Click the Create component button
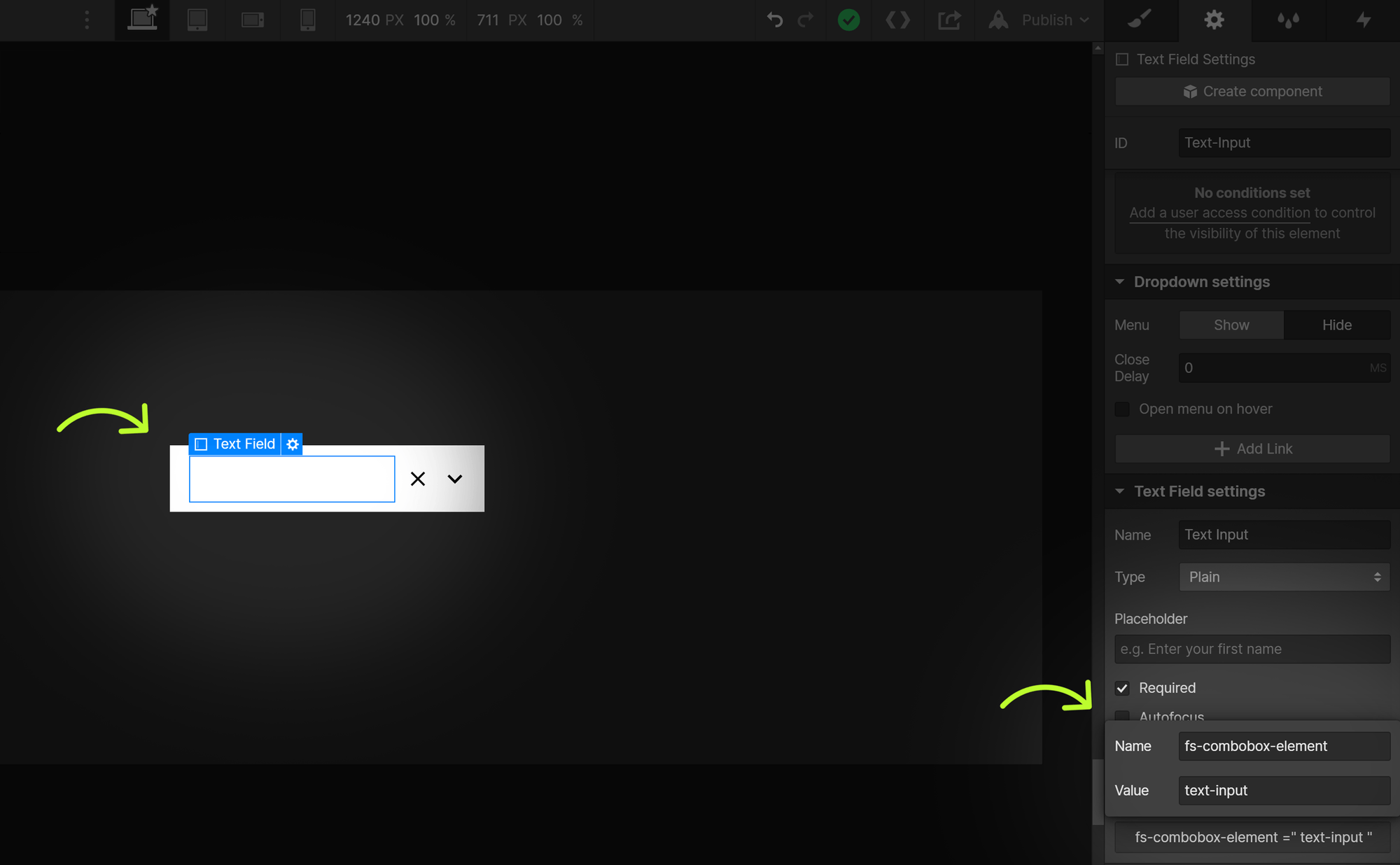Viewport: 1400px width, 865px height. coord(1252,91)
